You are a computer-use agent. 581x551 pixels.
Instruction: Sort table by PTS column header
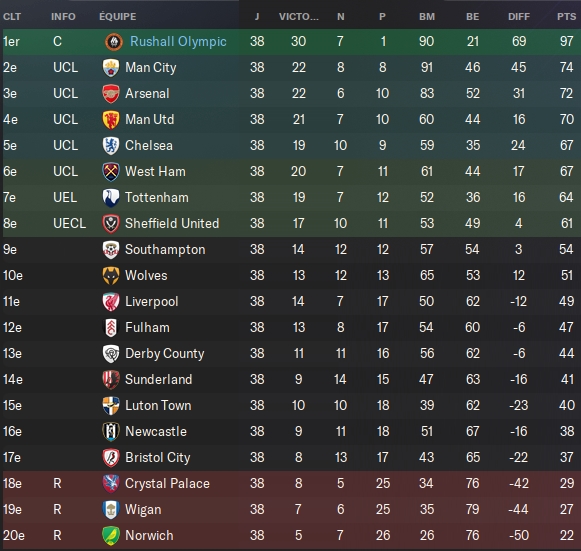[567, 17]
